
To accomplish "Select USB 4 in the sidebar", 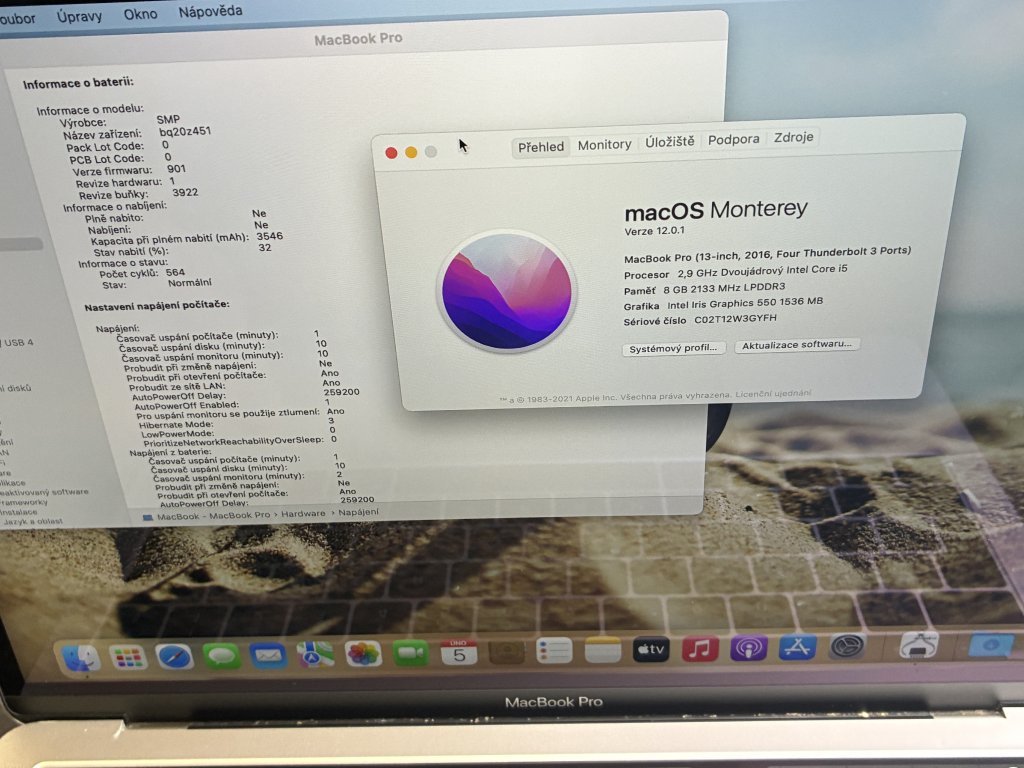I will coord(19,343).
